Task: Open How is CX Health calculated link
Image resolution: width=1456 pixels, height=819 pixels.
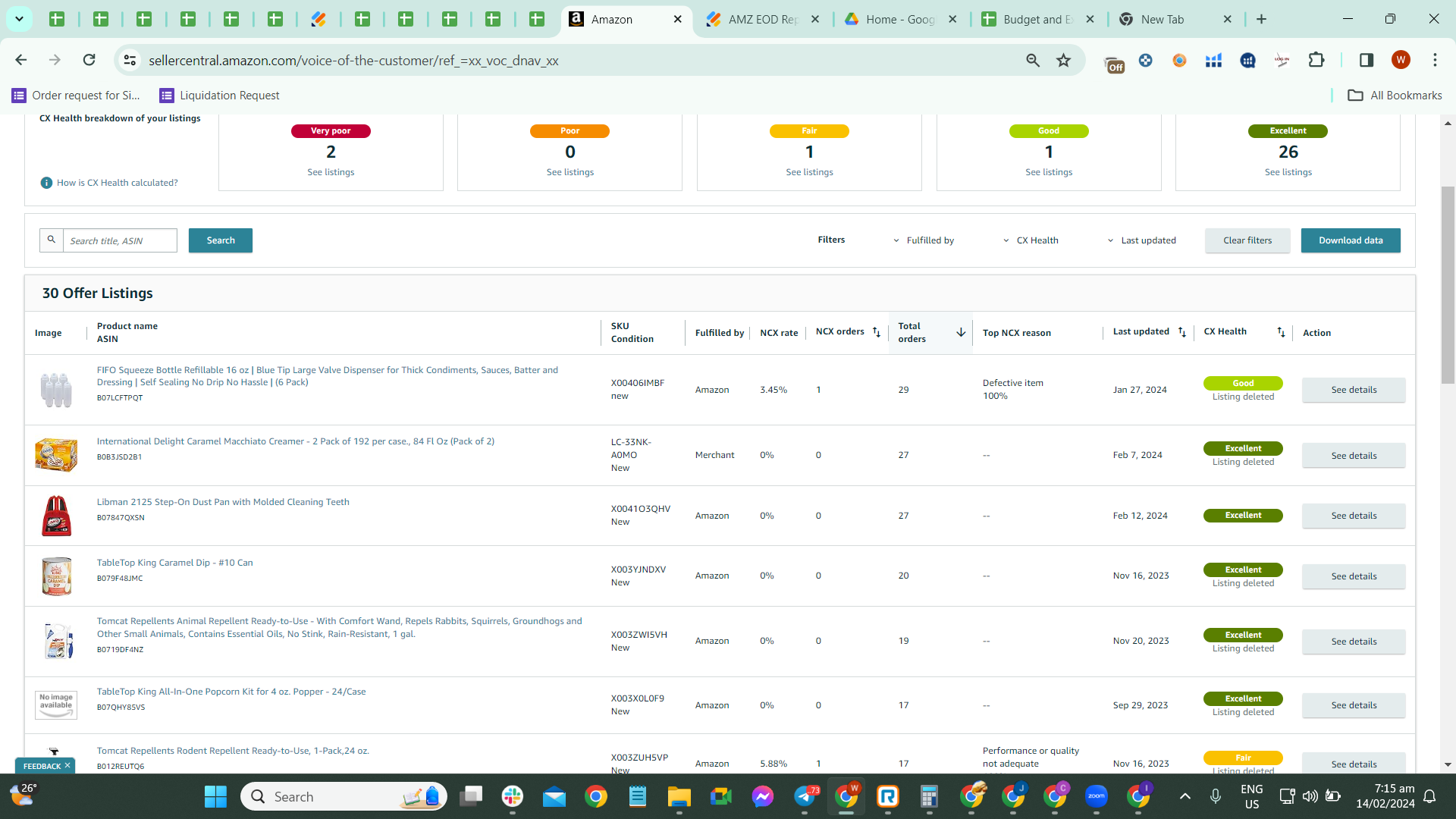Action: pos(118,183)
